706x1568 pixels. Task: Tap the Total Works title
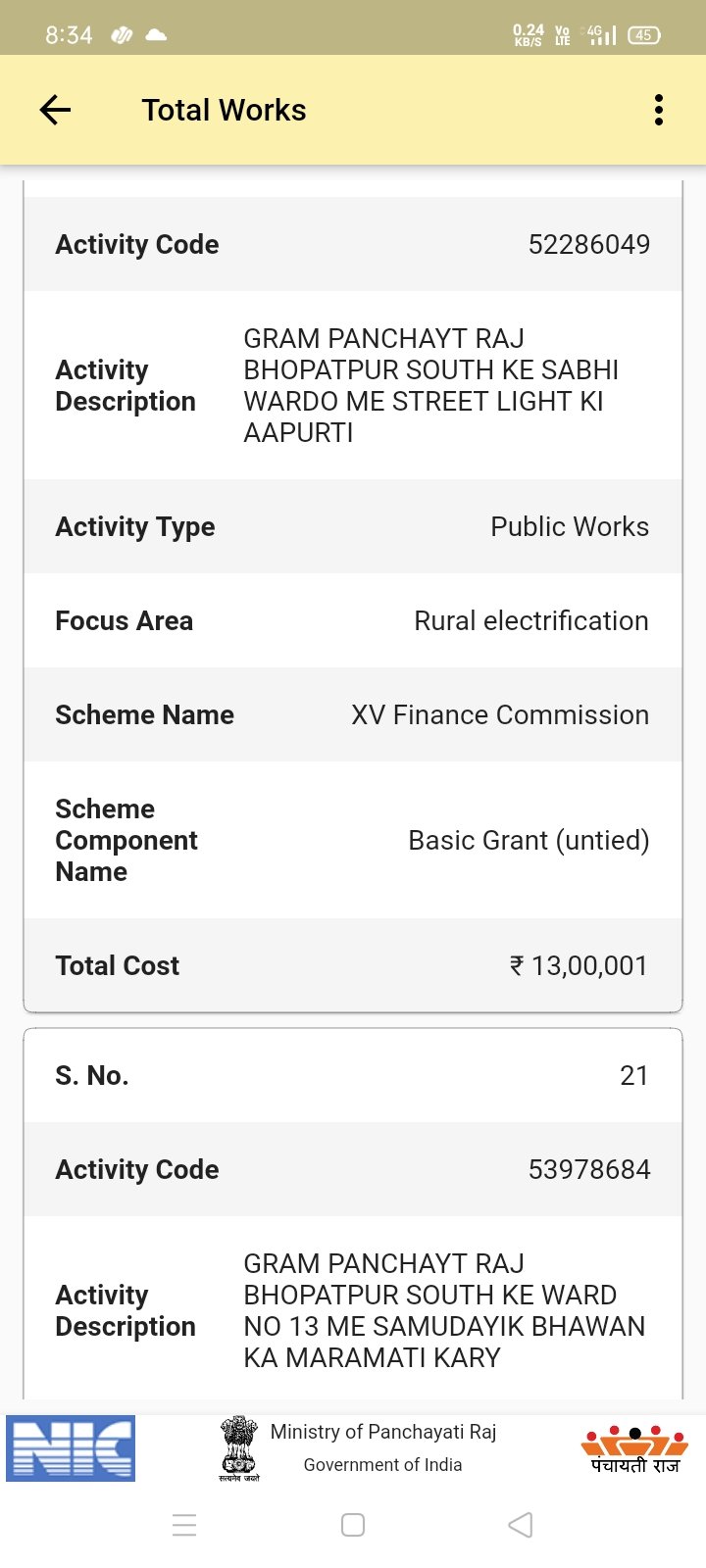click(224, 110)
